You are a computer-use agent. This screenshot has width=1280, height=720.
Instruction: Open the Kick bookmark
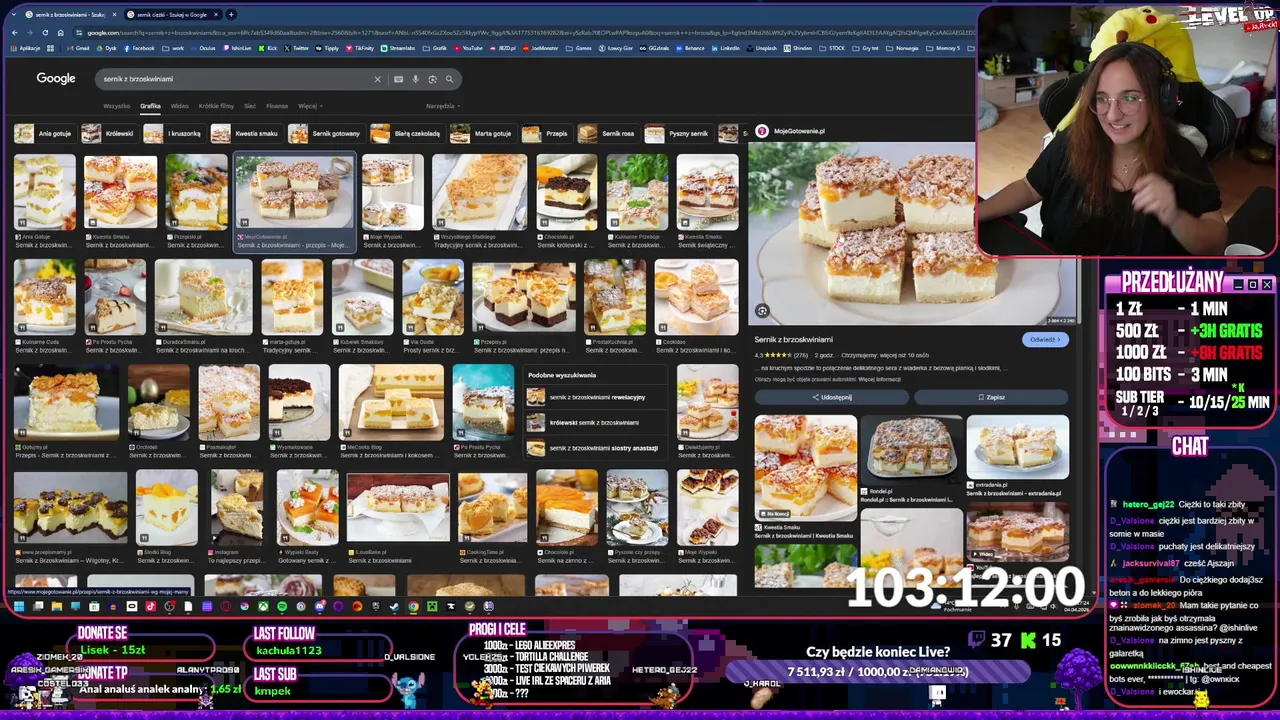[x=269, y=48]
